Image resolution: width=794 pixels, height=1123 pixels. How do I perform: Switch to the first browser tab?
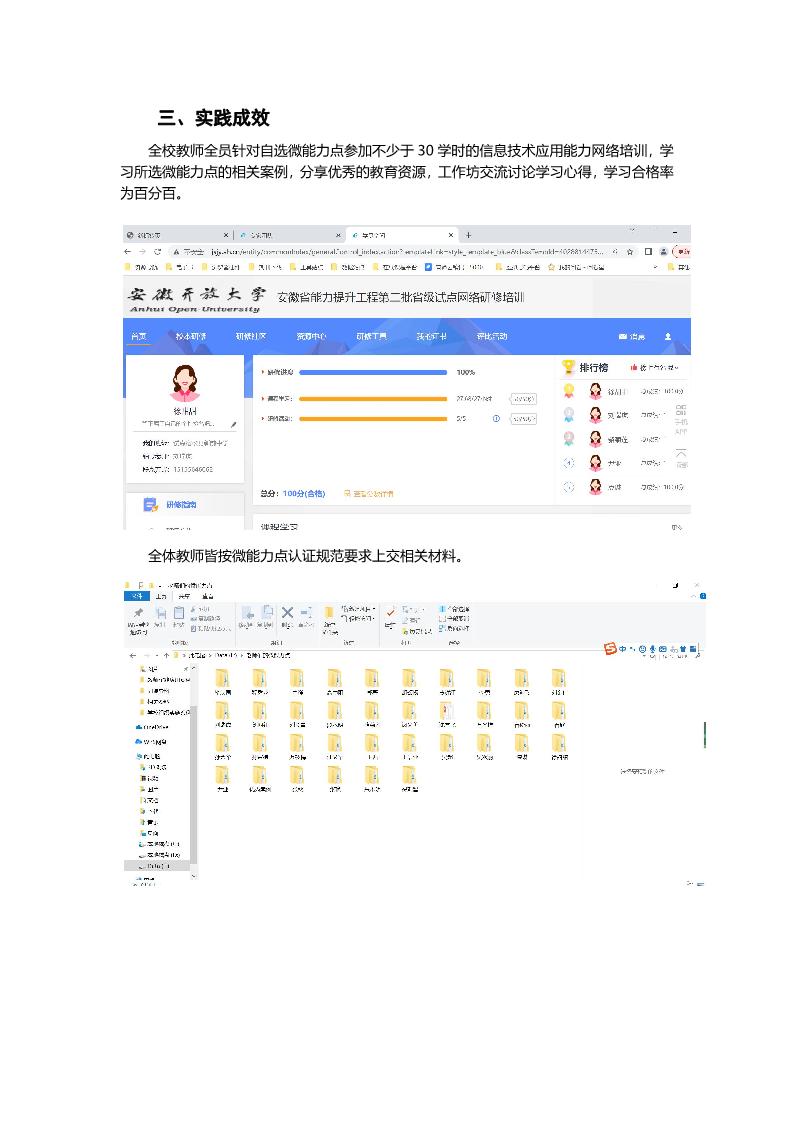tap(178, 235)
